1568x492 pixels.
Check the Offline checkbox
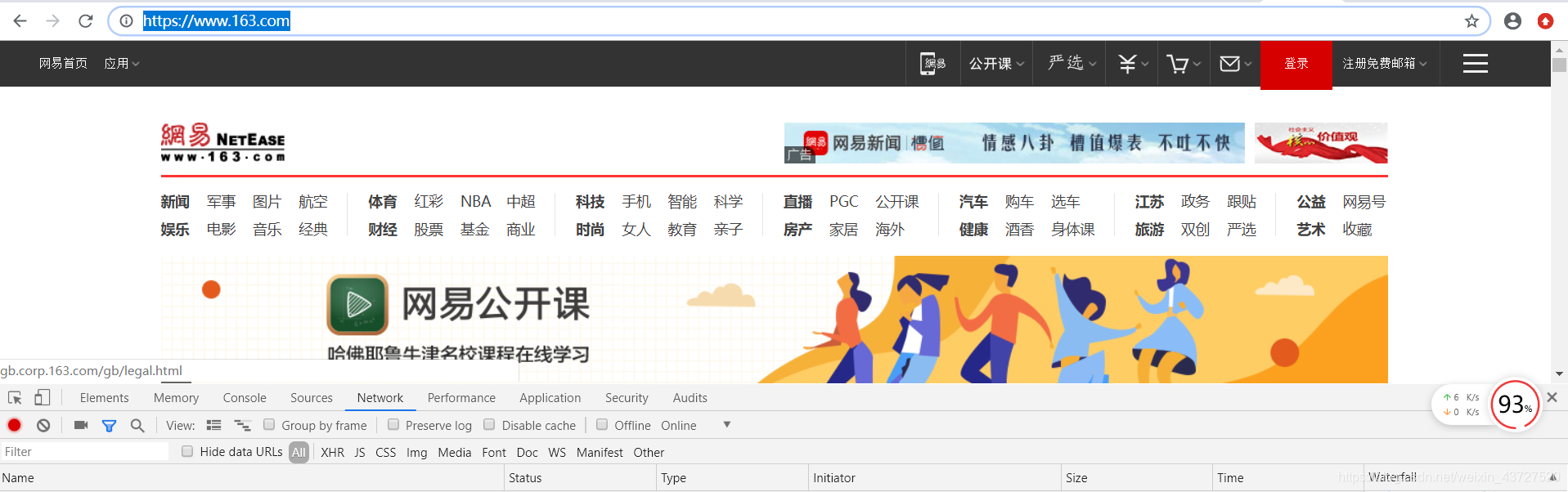click(602, 424)
